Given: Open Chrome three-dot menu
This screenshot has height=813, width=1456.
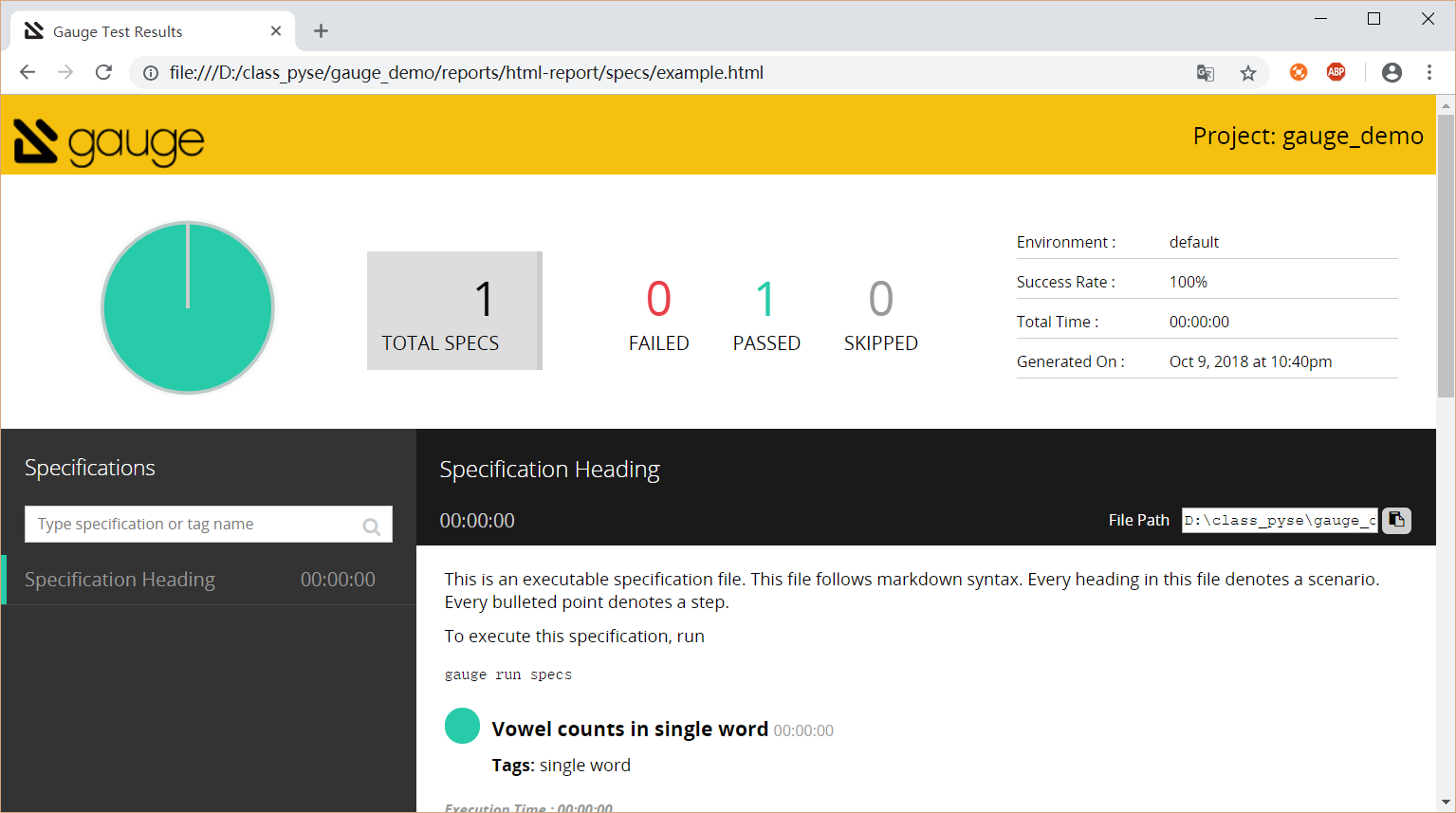Looking at the screenshot, I should (1429, 72).
